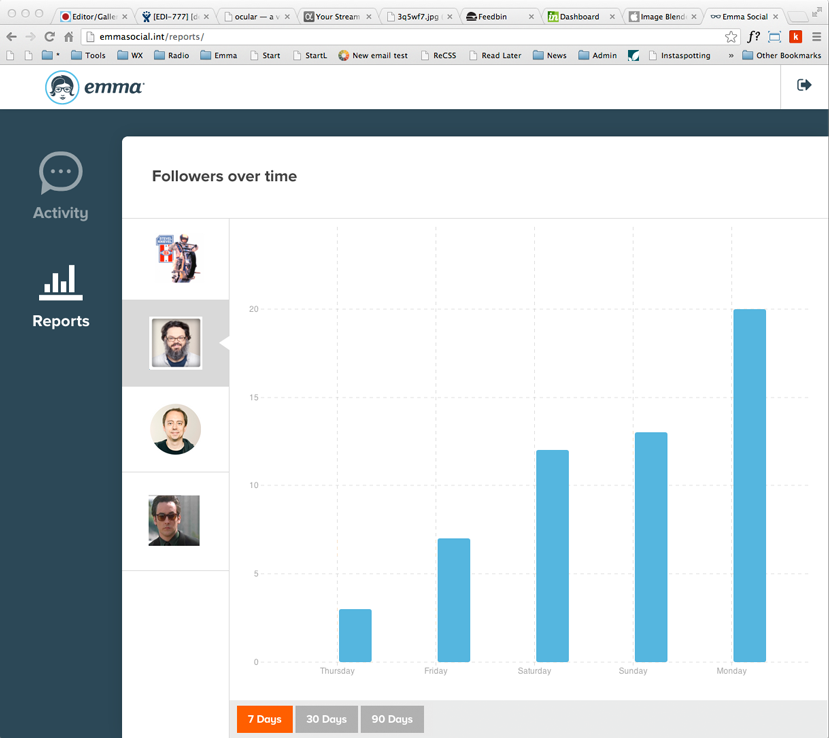The height and width of the screenshot is (738, 829).
Task: Select the bearded man account avatar
Action: tap(175, 343)
